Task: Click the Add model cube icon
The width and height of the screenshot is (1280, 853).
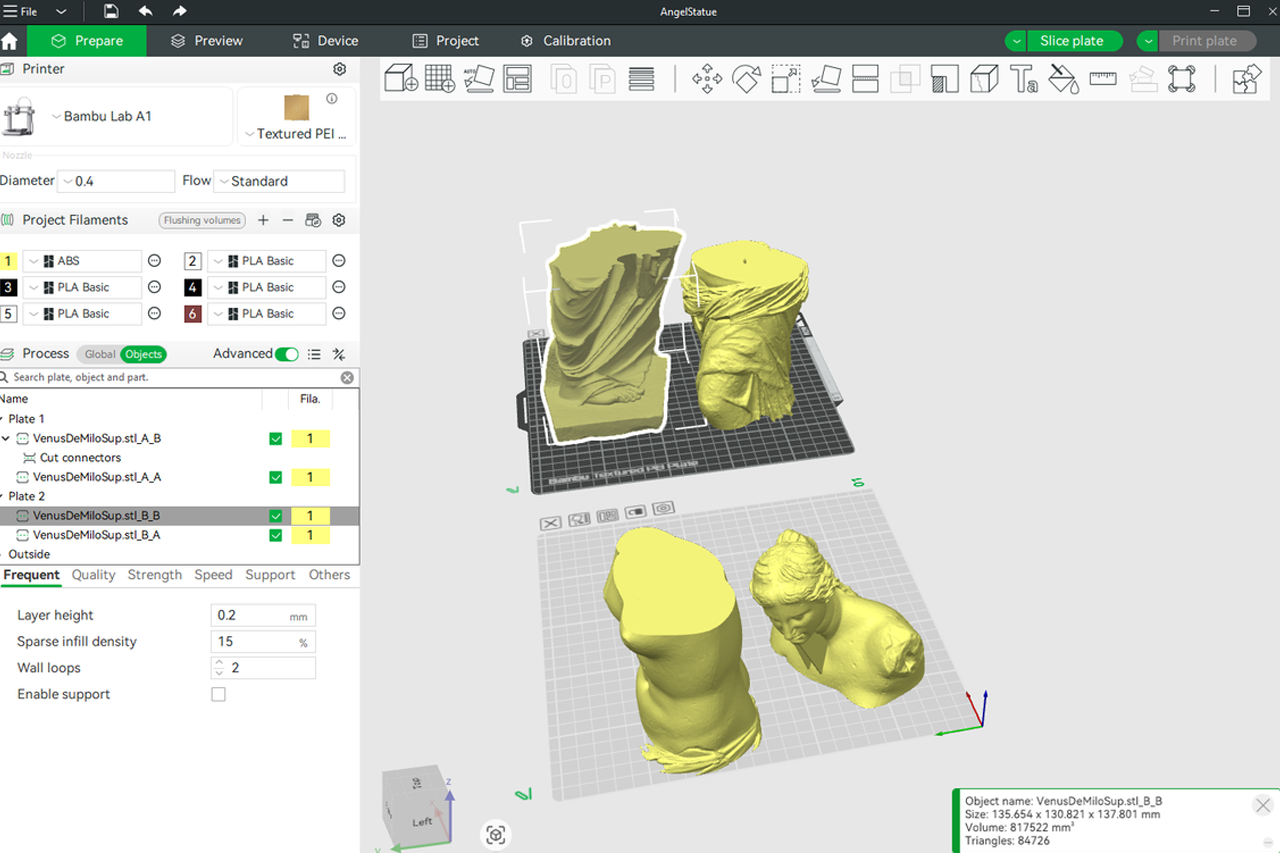Action: (x=401, y=79)
